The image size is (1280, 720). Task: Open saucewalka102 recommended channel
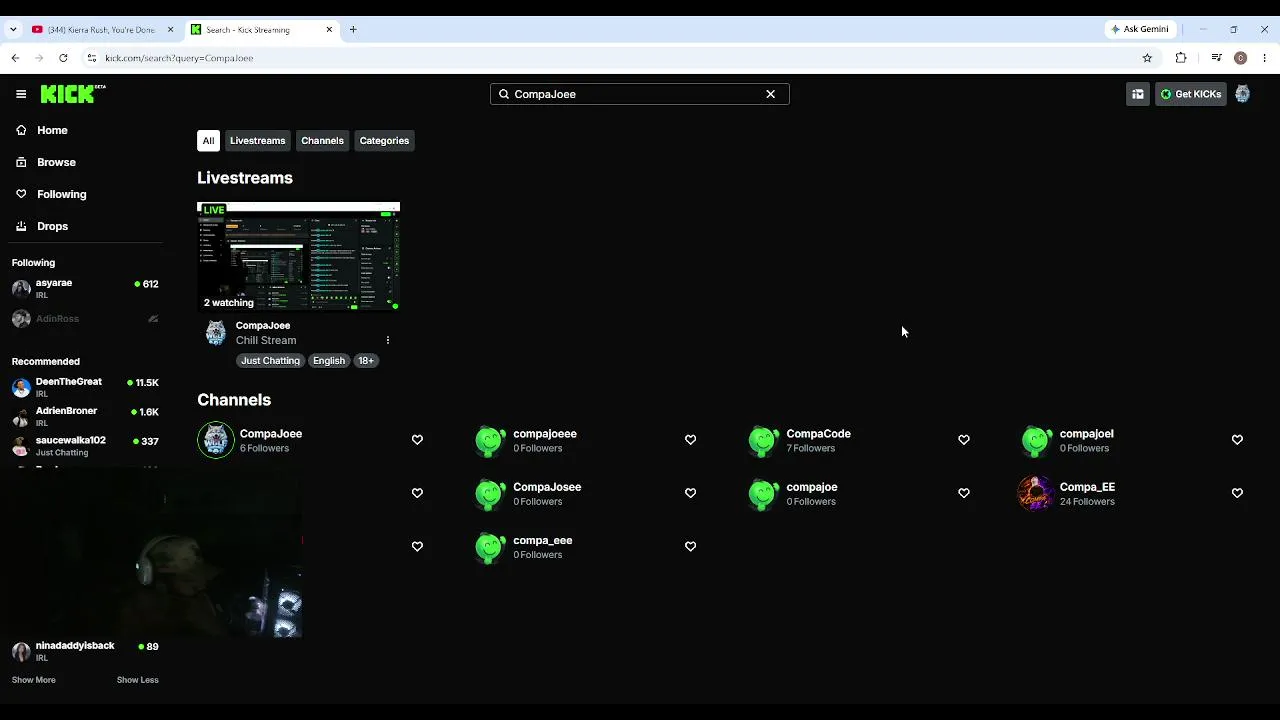point(85,446)
